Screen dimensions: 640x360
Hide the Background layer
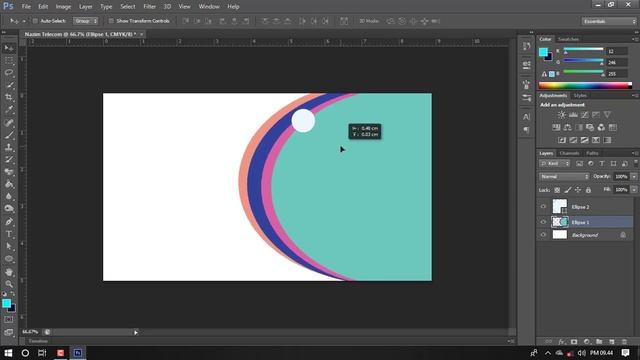click(543, 235)
